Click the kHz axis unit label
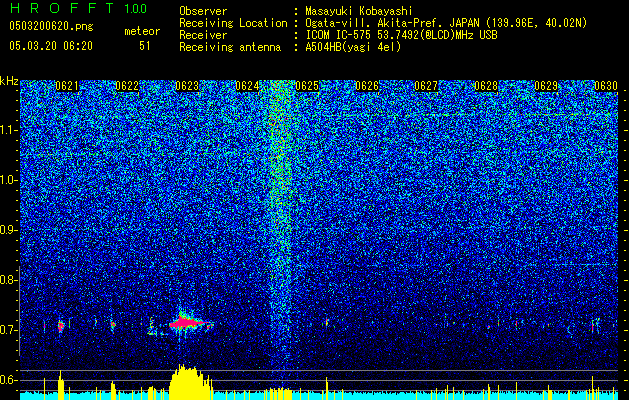 9,81
